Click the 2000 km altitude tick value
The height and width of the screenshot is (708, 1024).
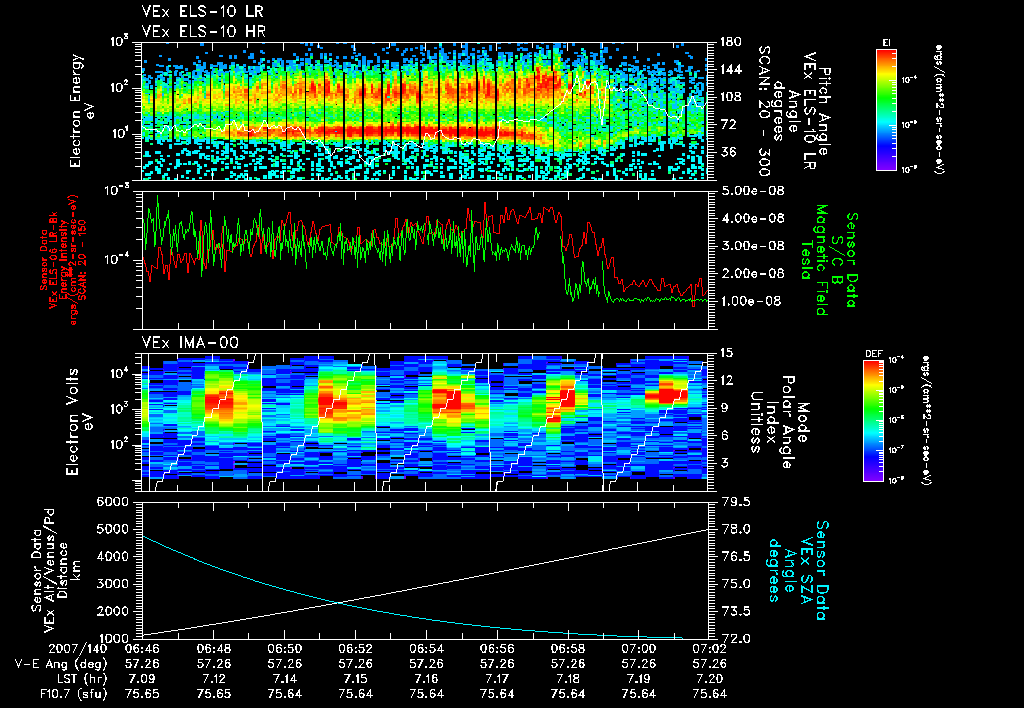(x=112, y=611)
